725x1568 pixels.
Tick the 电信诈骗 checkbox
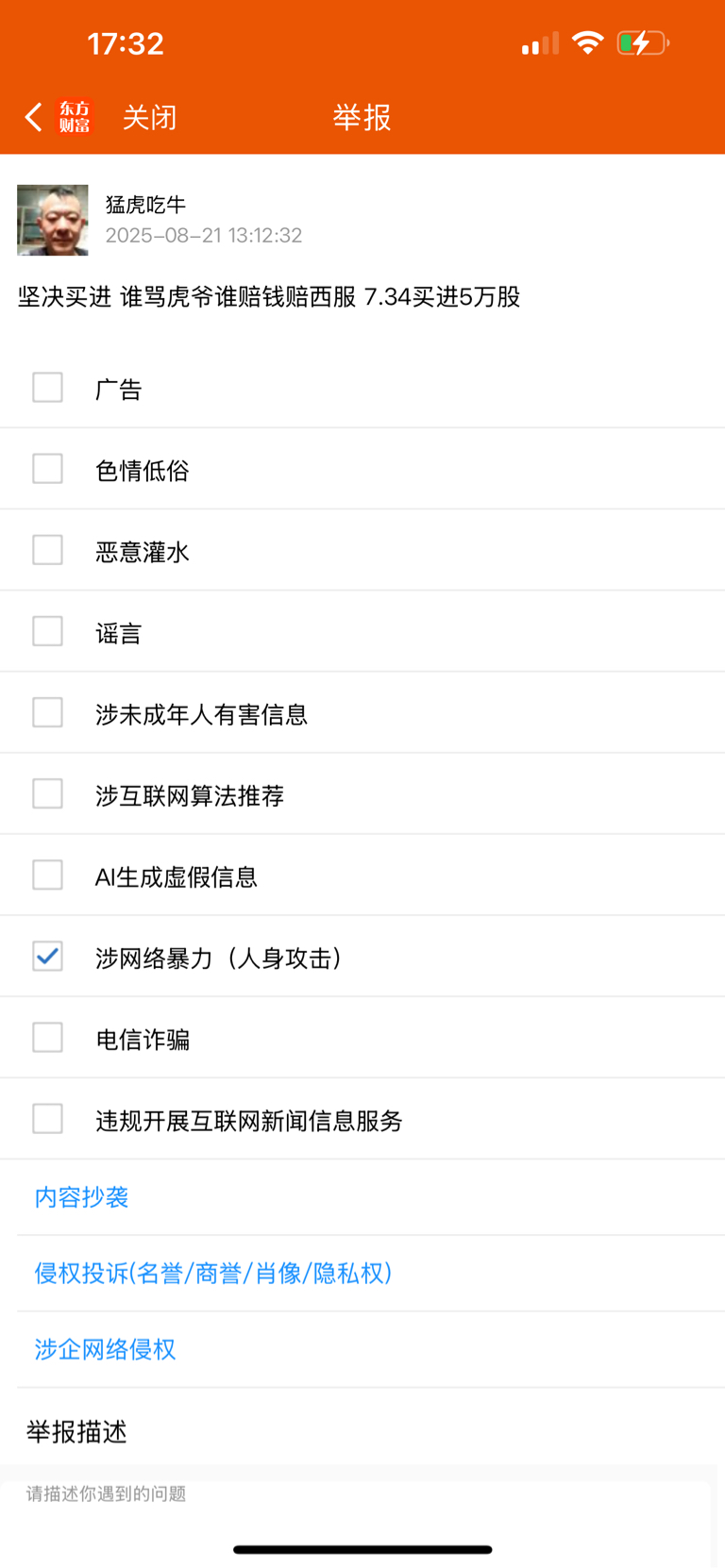47,1037
